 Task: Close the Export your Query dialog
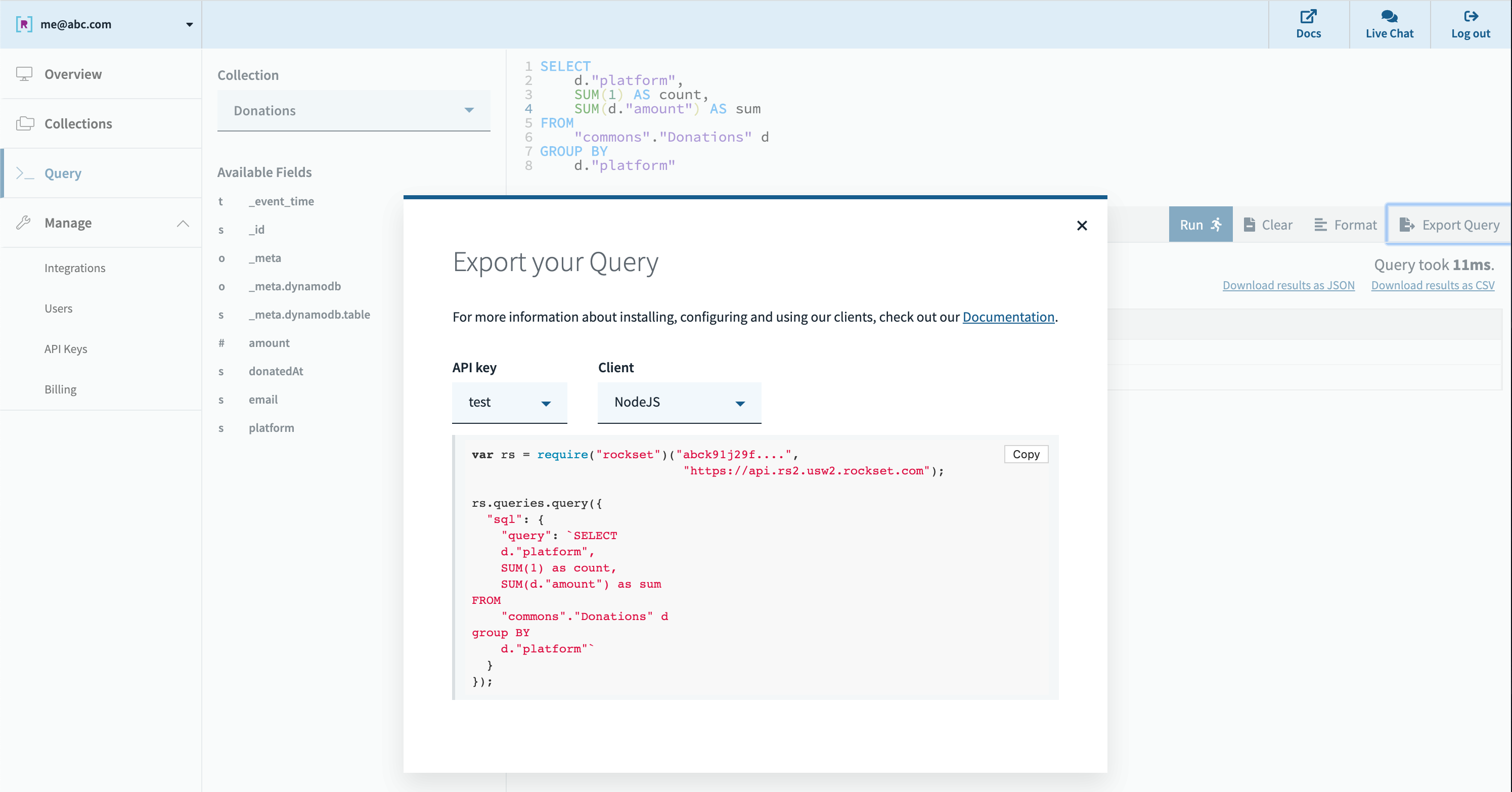(1082, 226)
